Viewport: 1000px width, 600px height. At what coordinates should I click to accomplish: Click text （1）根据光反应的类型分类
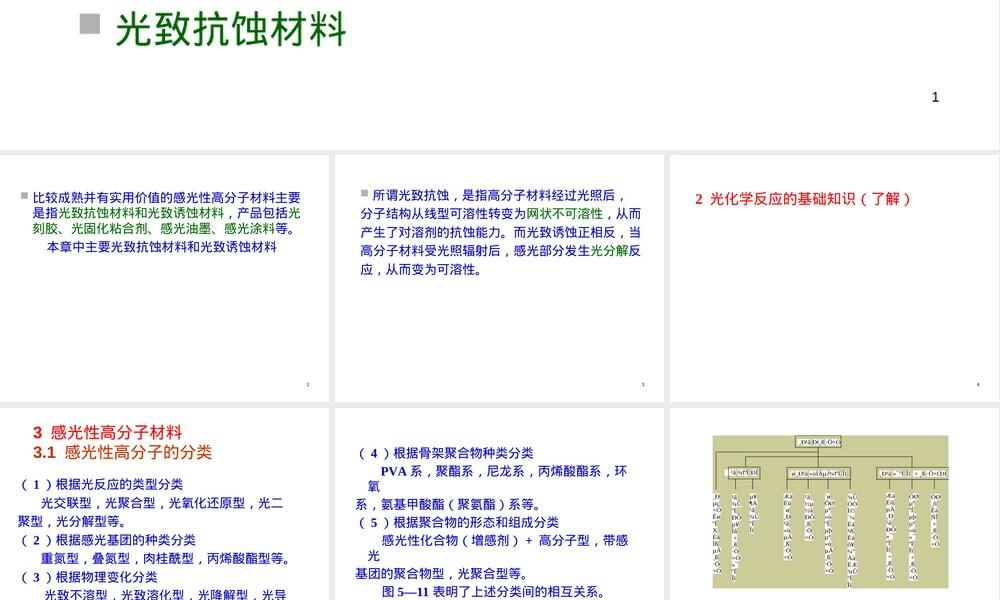[100, 484]
